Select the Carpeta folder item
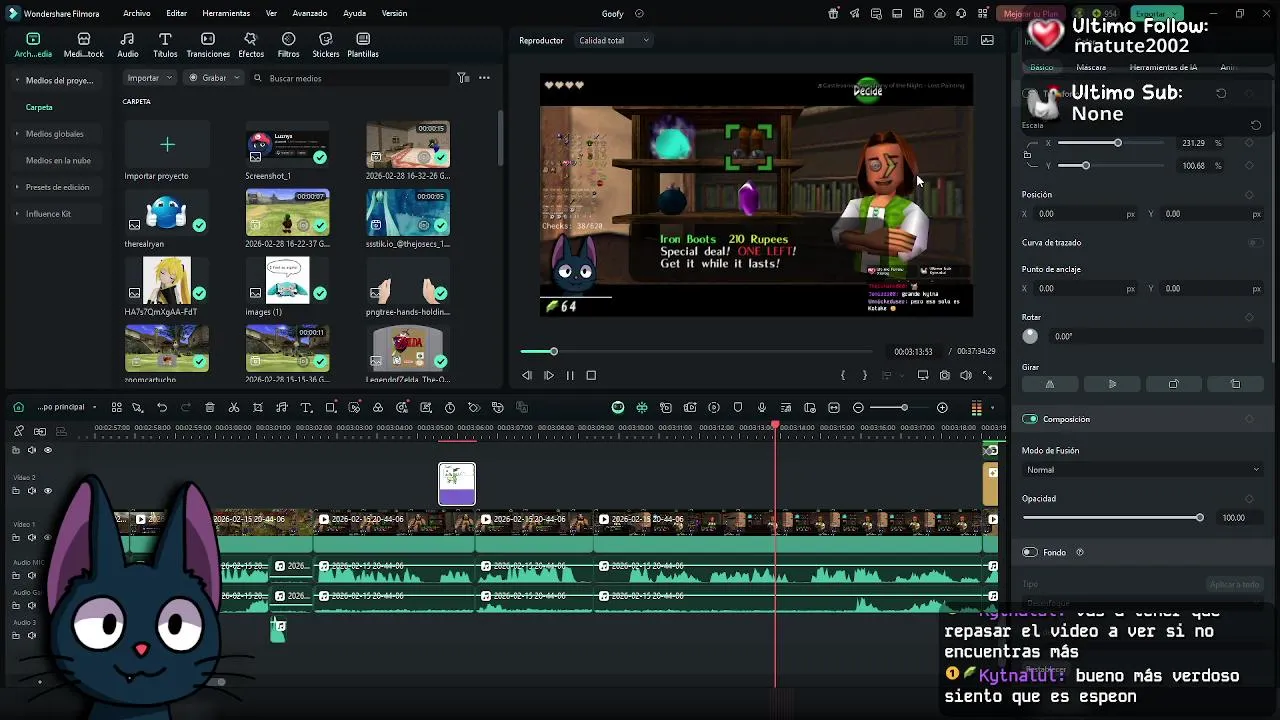1280x720 pixels. pos(39,107)
